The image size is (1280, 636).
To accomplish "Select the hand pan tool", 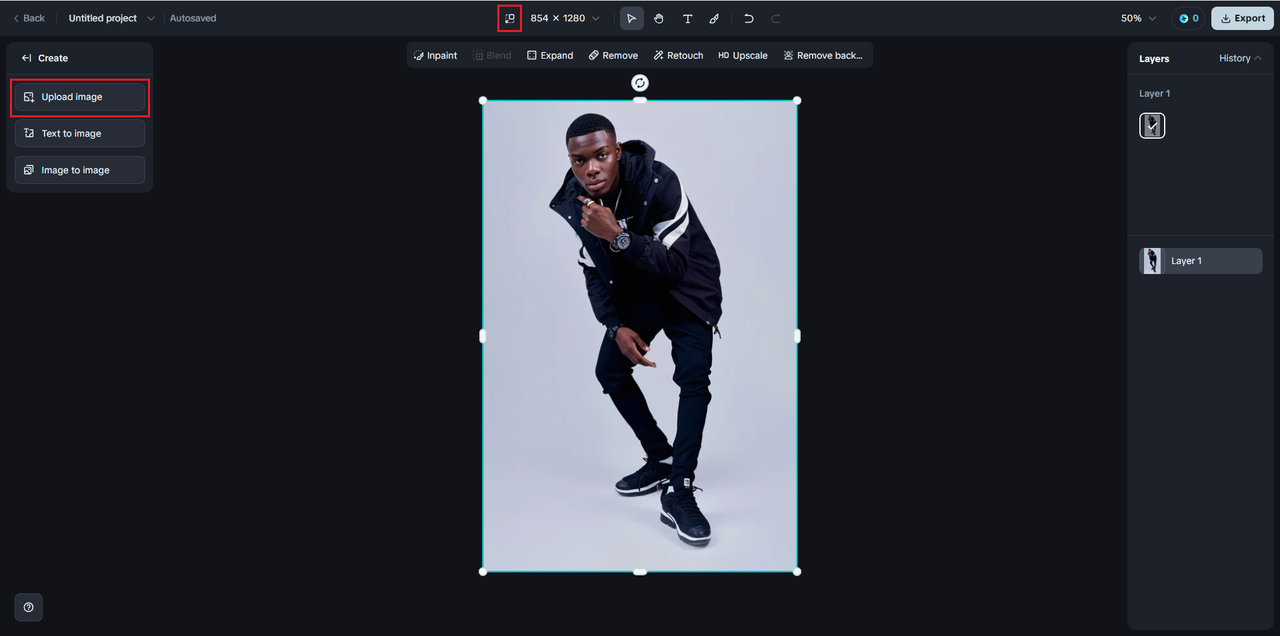I will [x=659, y=18].
